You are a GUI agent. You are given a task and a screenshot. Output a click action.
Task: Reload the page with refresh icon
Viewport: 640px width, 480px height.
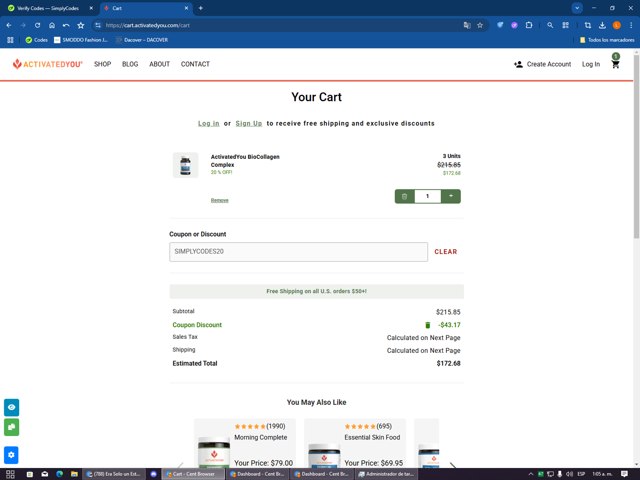pyautogui.click(x=38, y=25)
